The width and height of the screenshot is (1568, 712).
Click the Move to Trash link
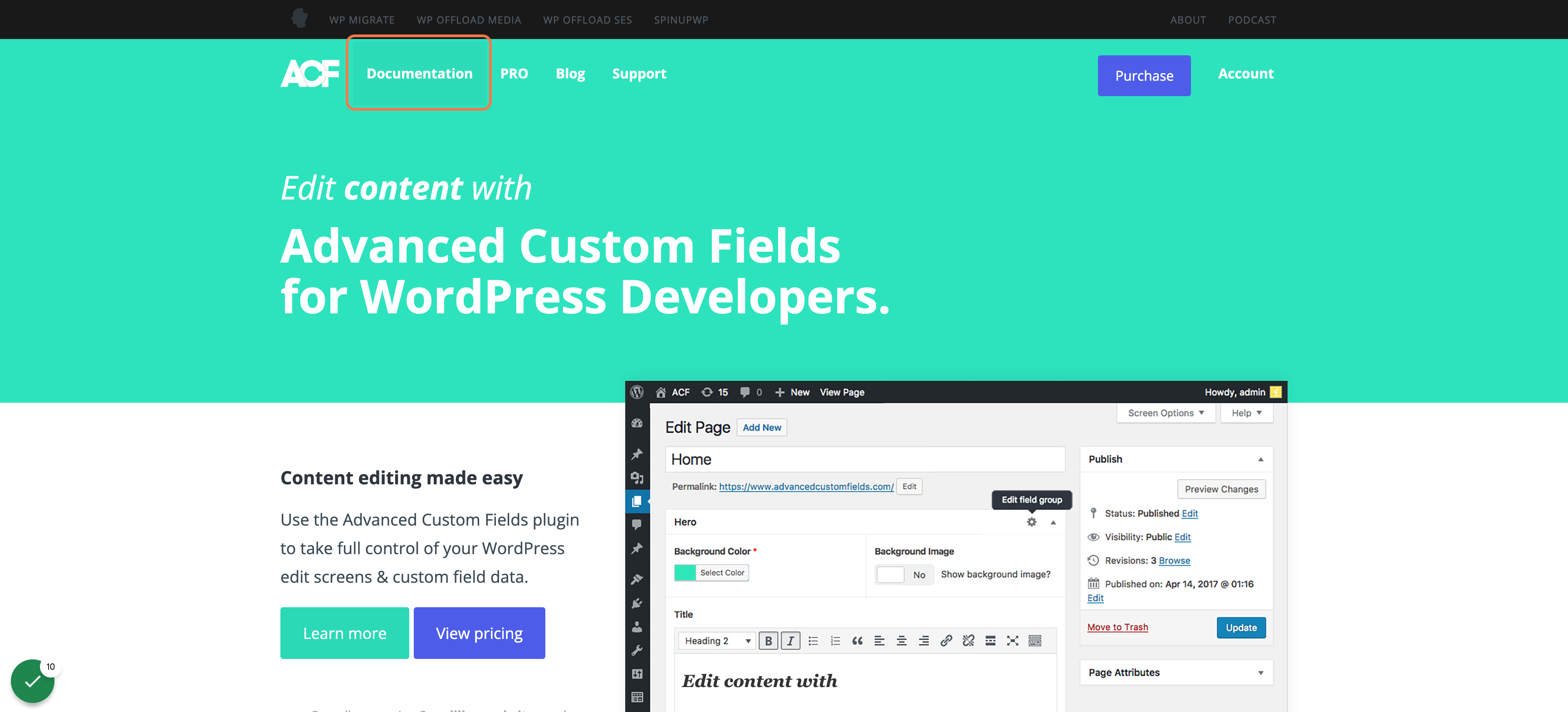click(x=1117, y=627)
